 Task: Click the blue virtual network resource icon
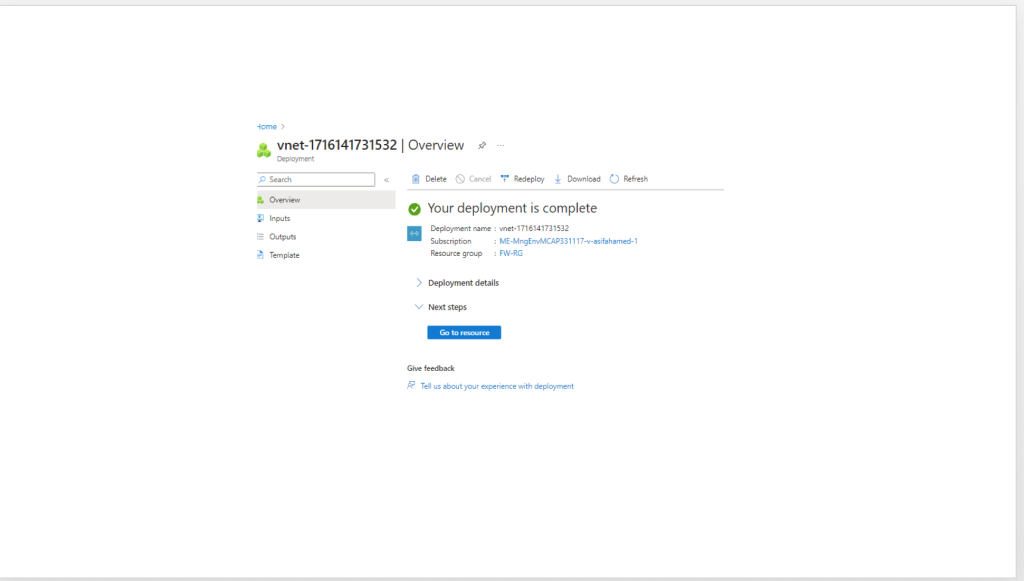pos(414,233)
